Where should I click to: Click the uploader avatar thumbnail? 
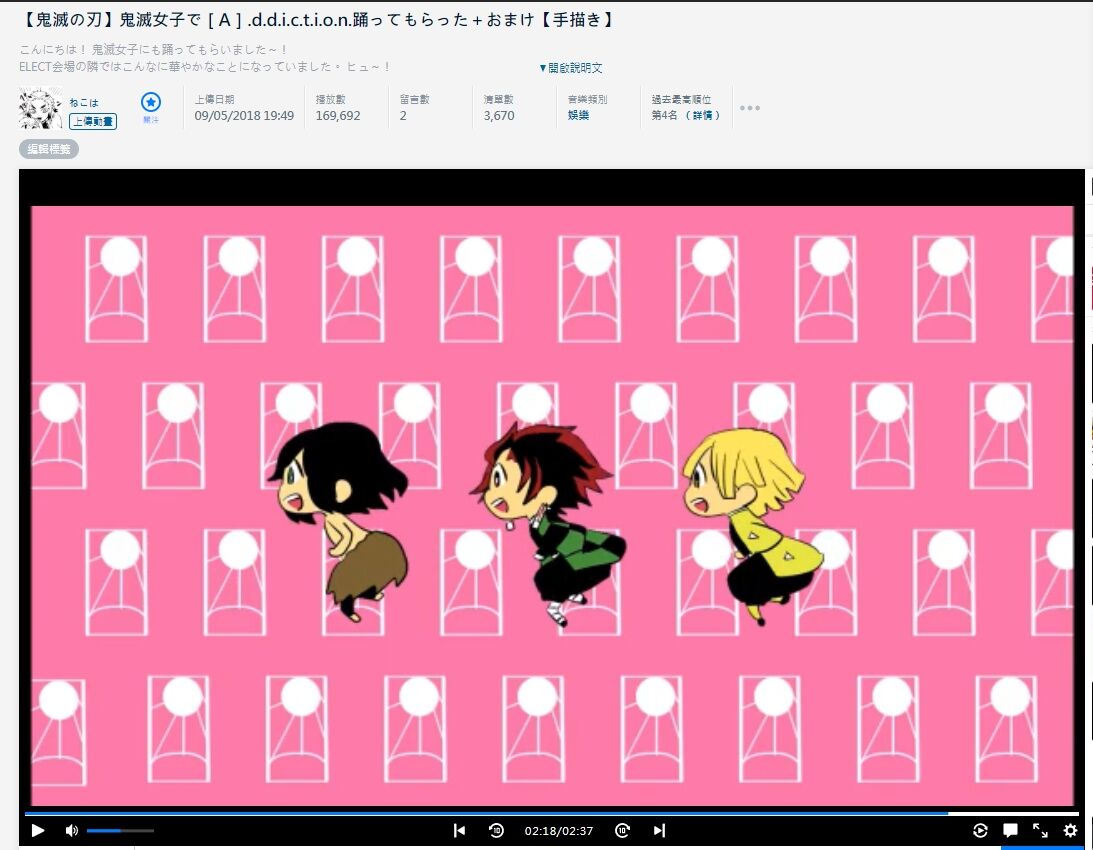[40, 108]
